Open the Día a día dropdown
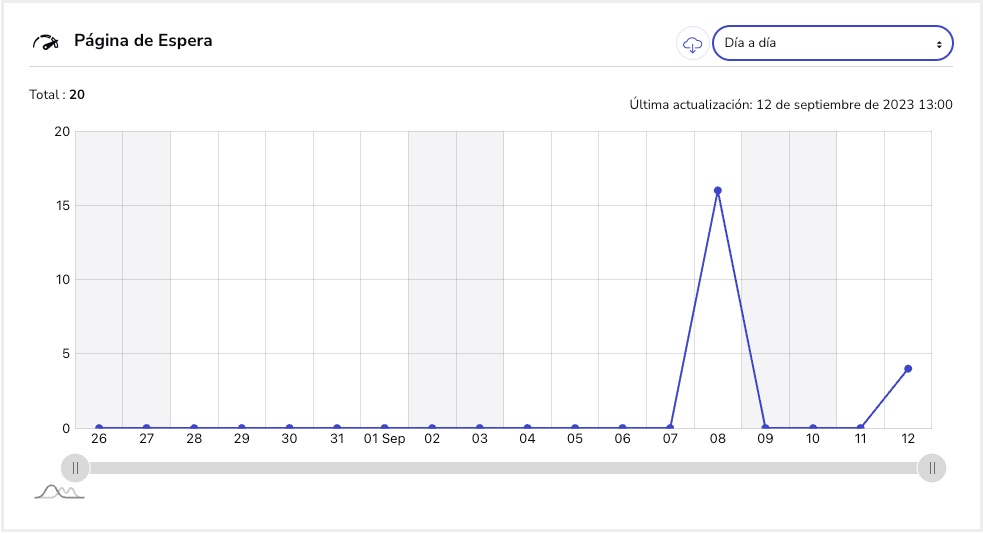The image size is (983, 533). pos(832,44)
